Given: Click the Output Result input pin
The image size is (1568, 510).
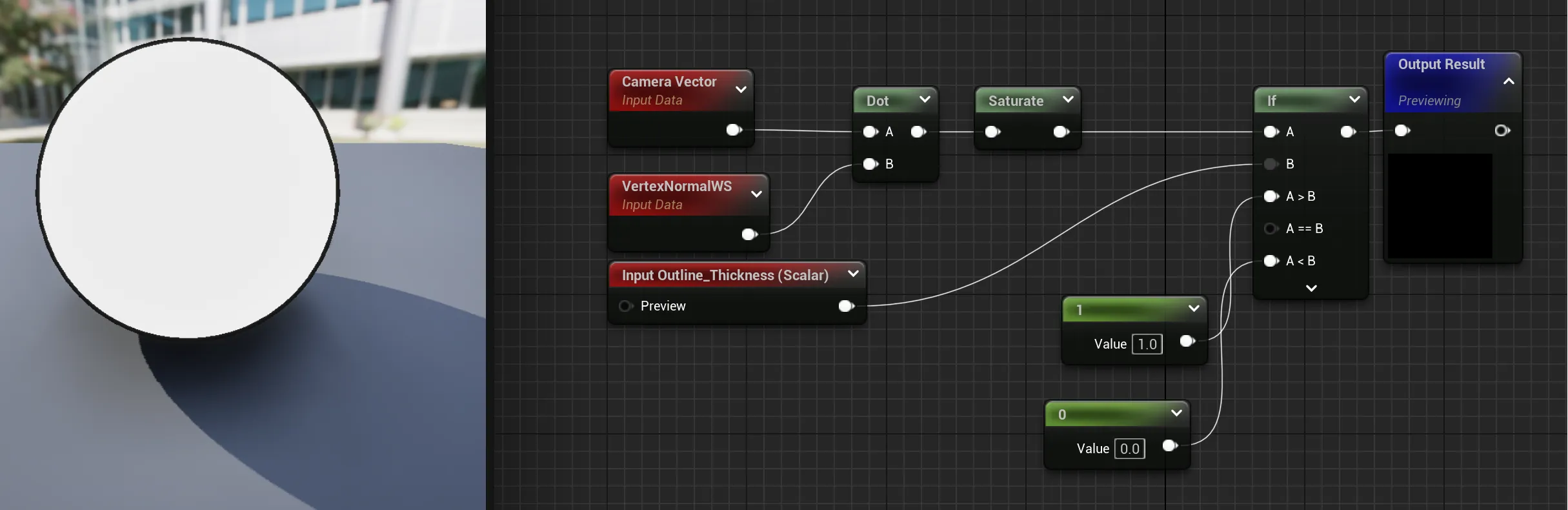Looking at the screenshot, I should click(x=1402, y=130).
